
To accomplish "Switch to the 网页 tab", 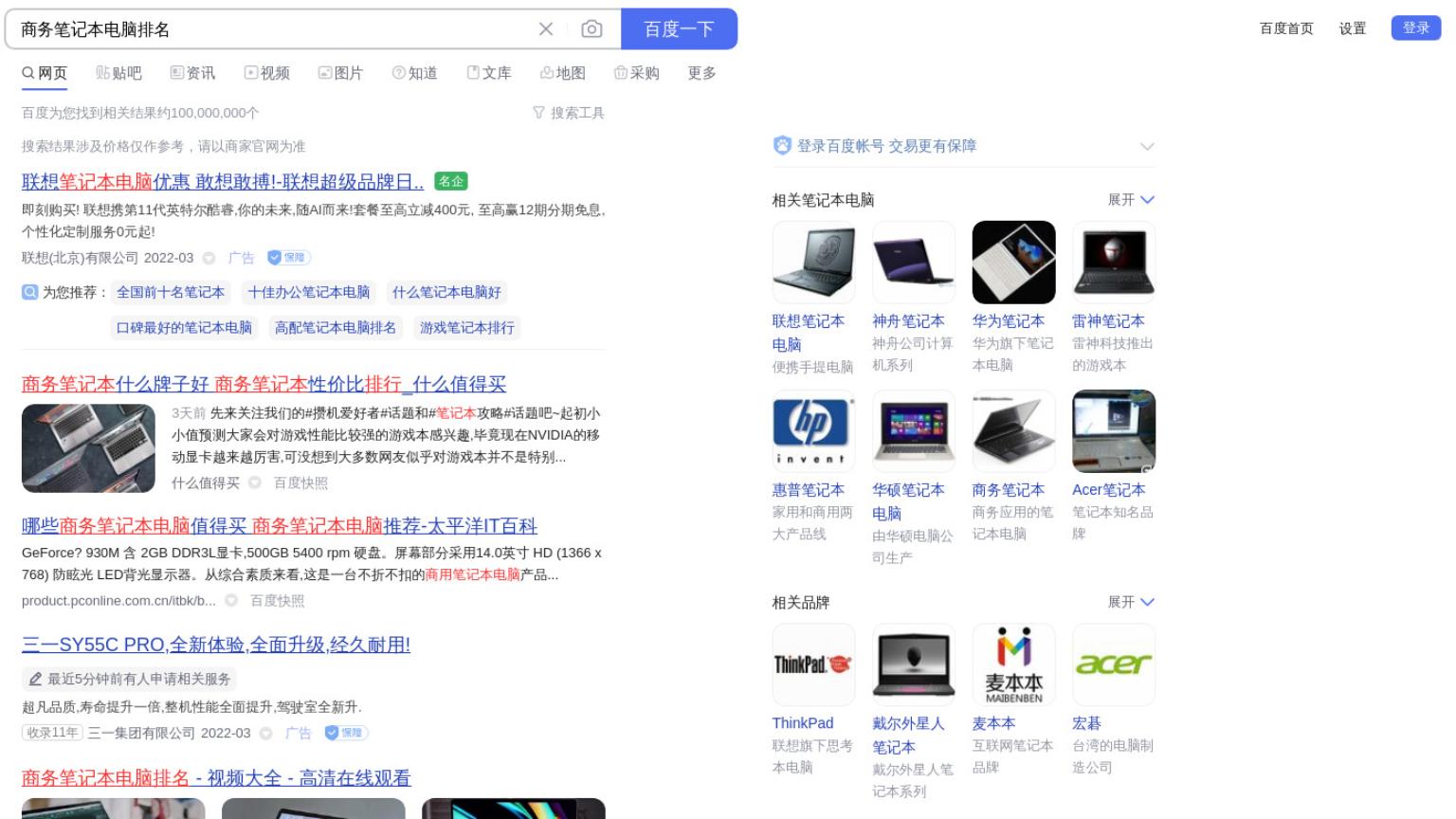I will point(45,73).
